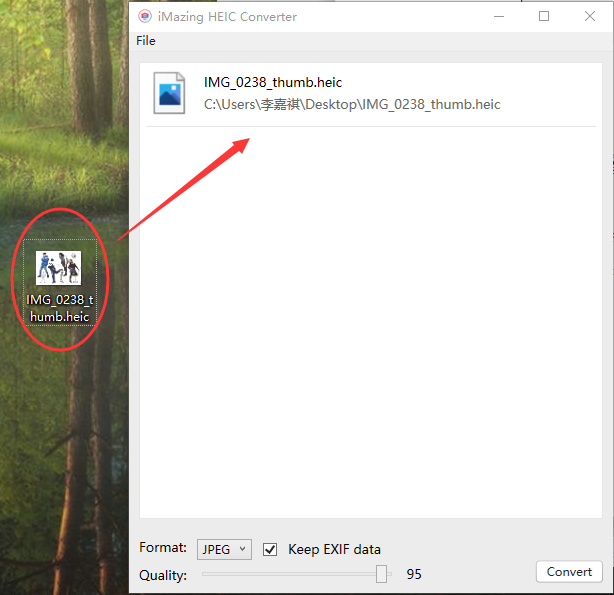This screenshot has width=614, height=595.
Task: Click the iMazing HEIC Converter title bar text
Action: pyautogui.click(x=227, y=17)
